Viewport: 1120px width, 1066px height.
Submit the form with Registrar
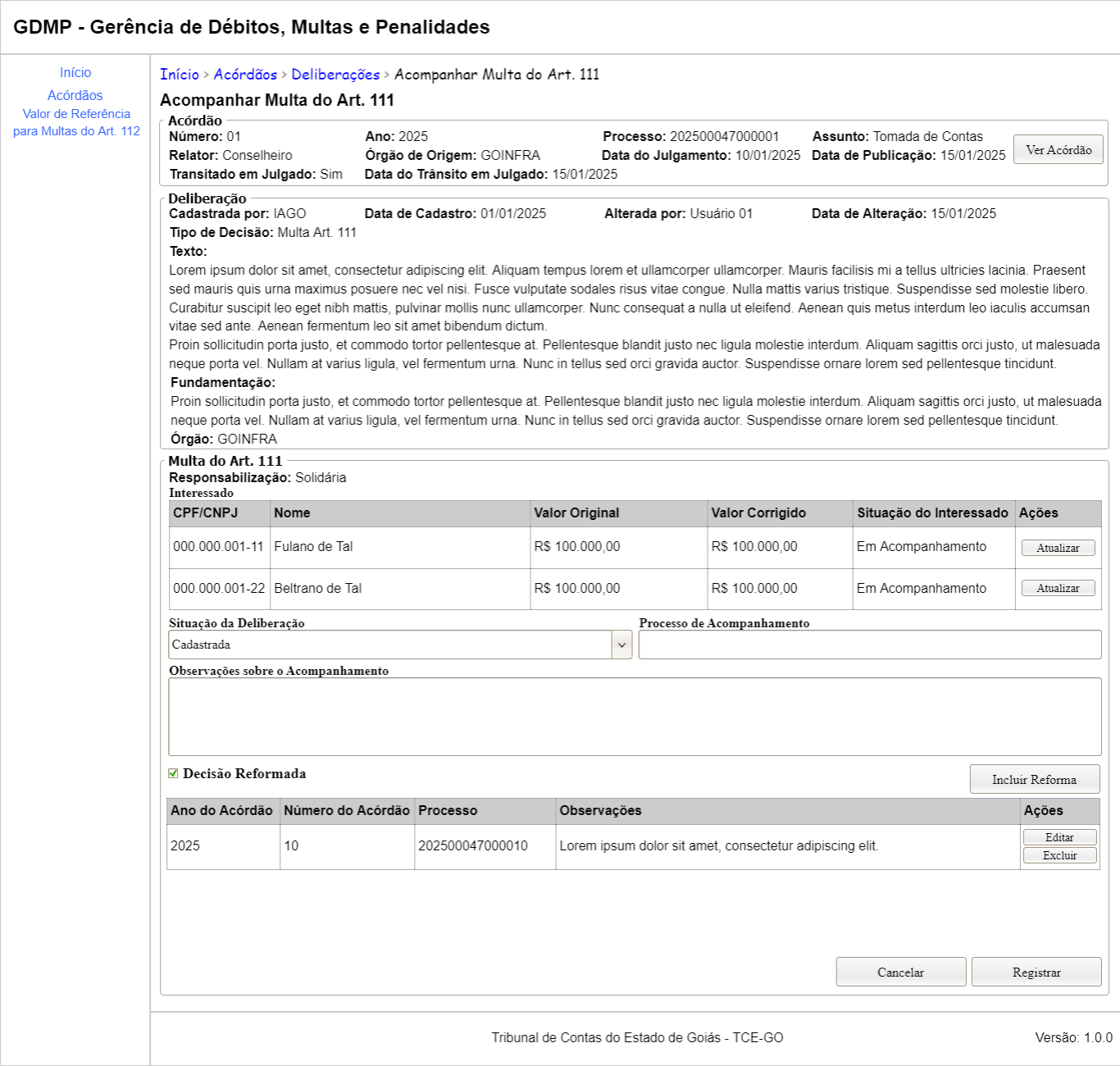pyautogui.click(x=1036, y=972)
